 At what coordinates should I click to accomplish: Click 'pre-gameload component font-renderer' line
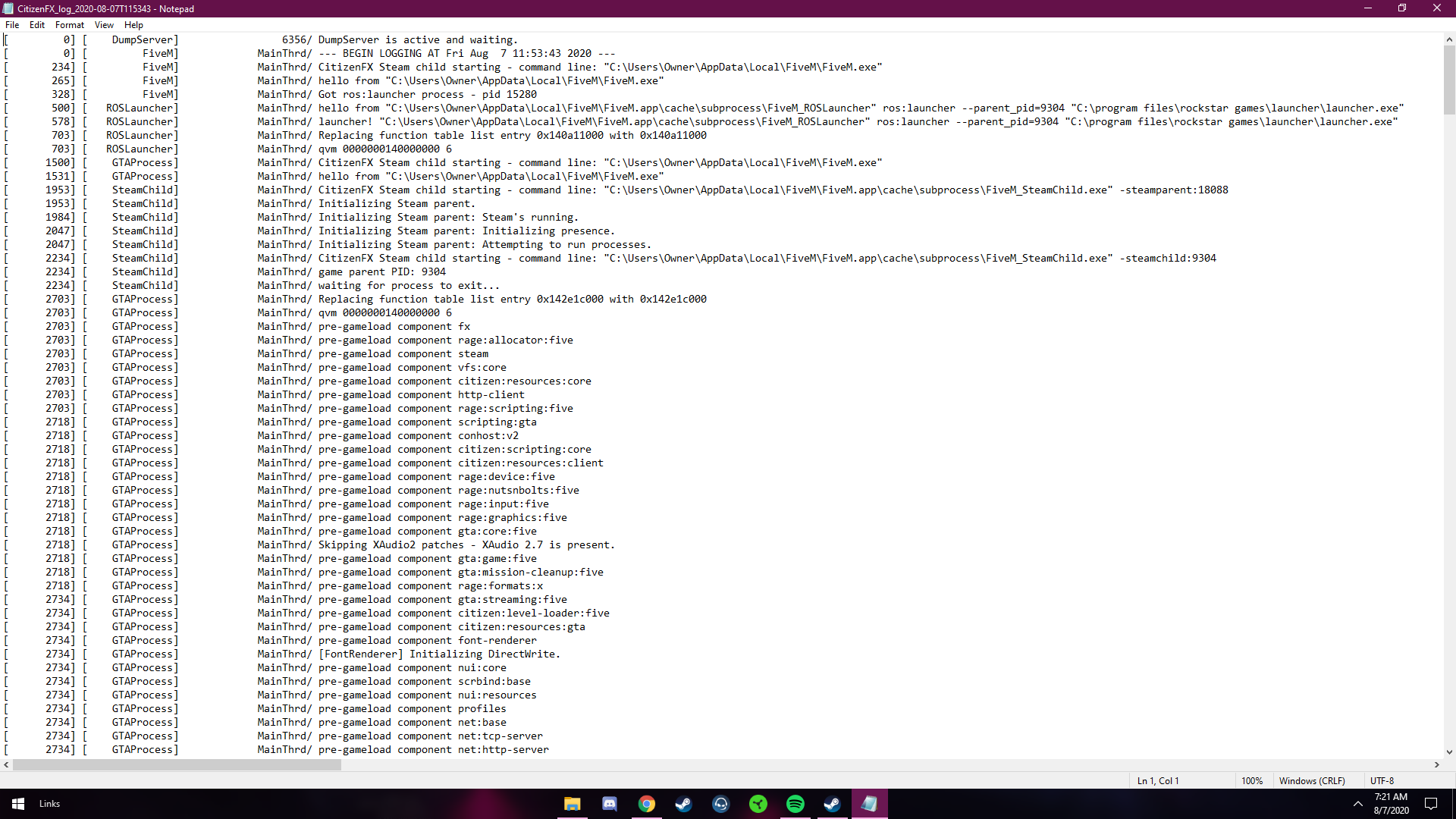[427, 641]
